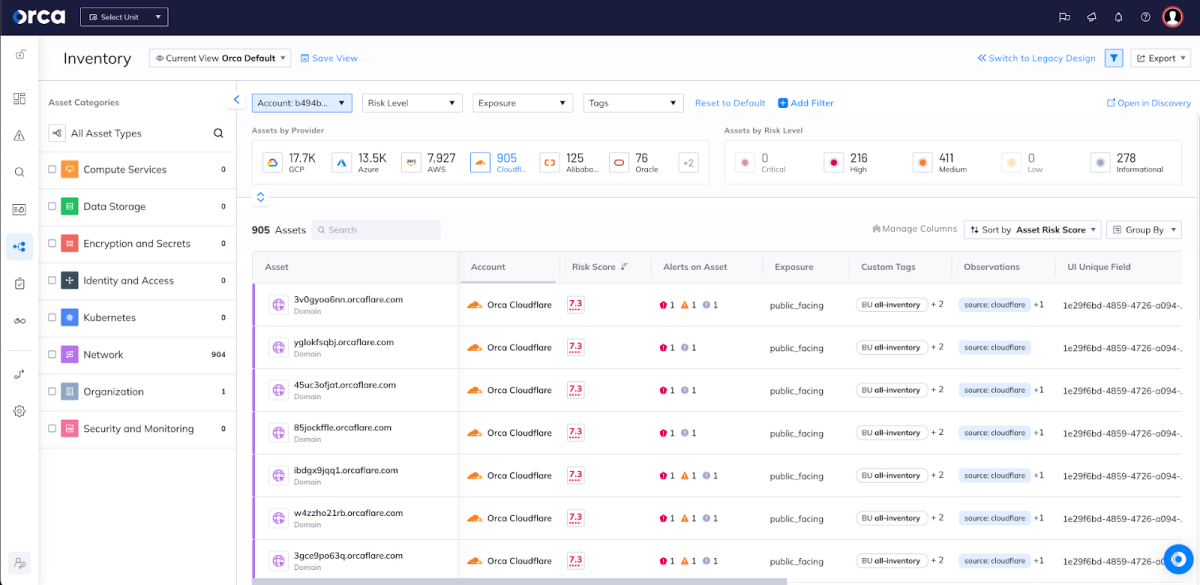1200x585 pixels.
Task: Filter assets by the Alibaba provider
Action: (569, 162)
